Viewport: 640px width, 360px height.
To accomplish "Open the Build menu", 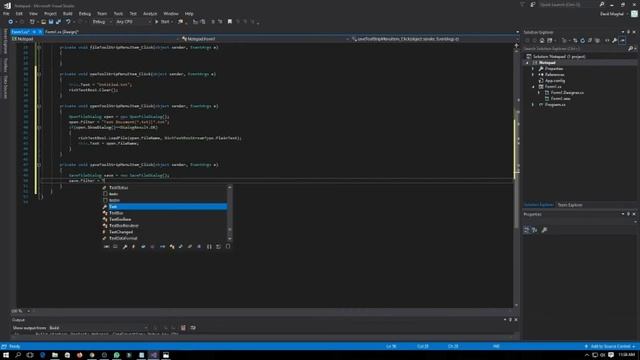I will pos(68,13).
